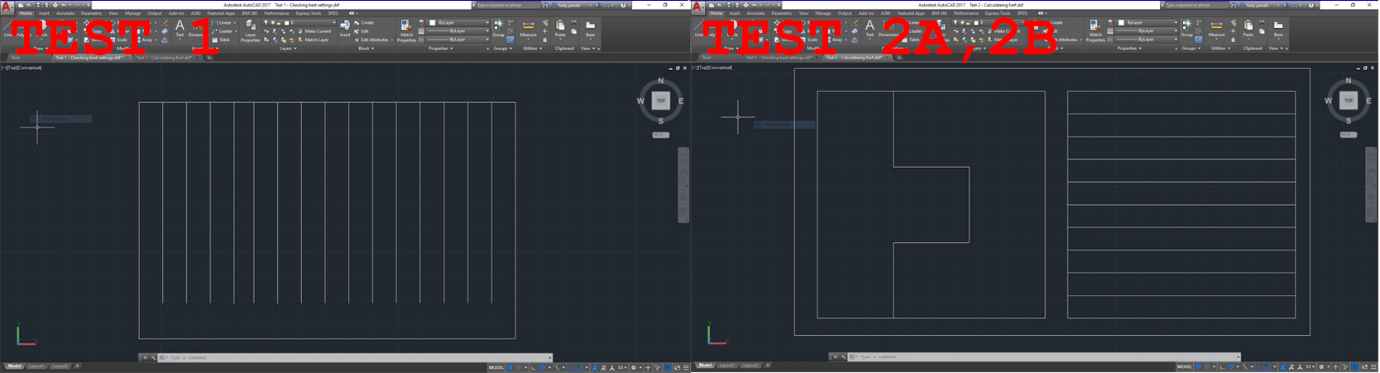Expand the Groups panel in left window
The width and height of the screenshot is (1380, 373).
coord(502,48)
